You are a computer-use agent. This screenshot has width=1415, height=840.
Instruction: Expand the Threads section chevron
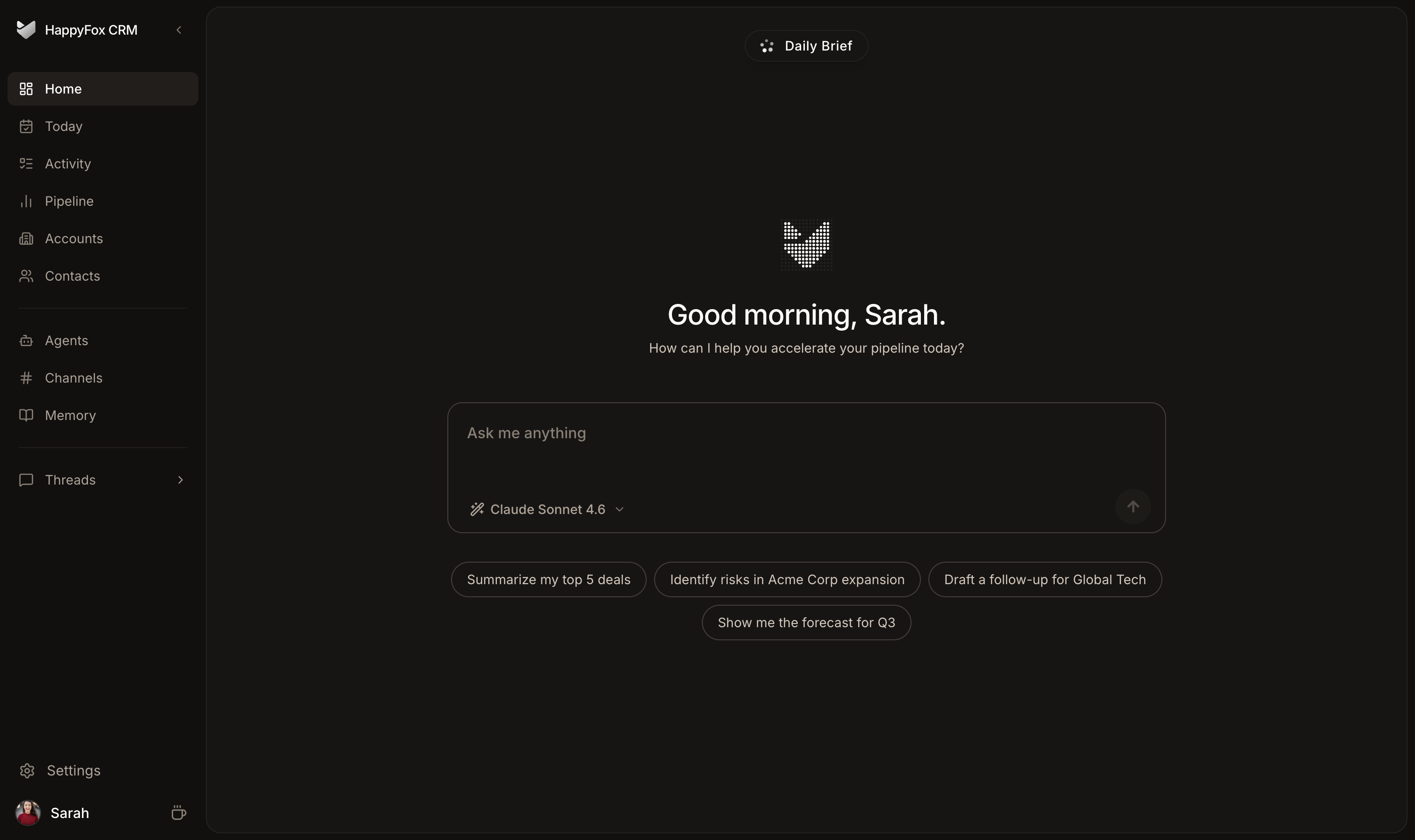[181, 480]
